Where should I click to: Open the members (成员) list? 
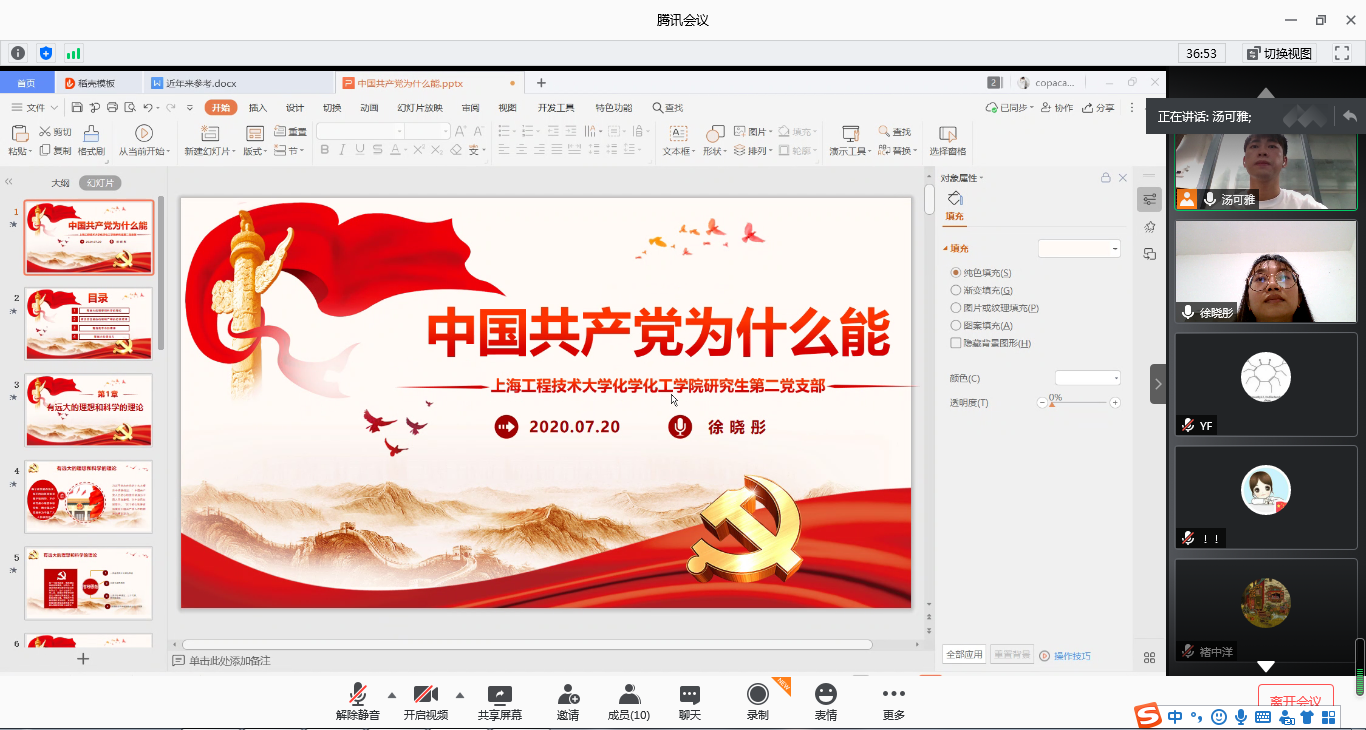point(629,701)
